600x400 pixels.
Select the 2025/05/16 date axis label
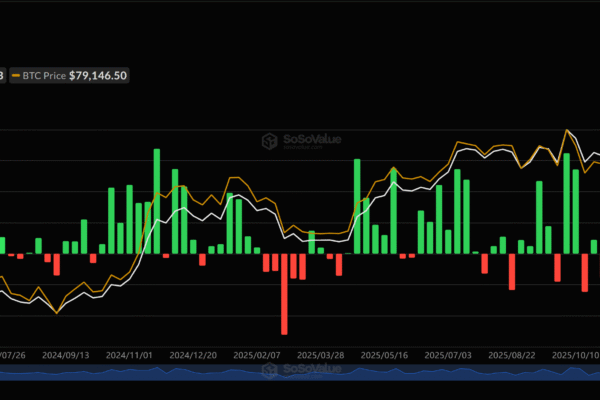tap(384, 356)
